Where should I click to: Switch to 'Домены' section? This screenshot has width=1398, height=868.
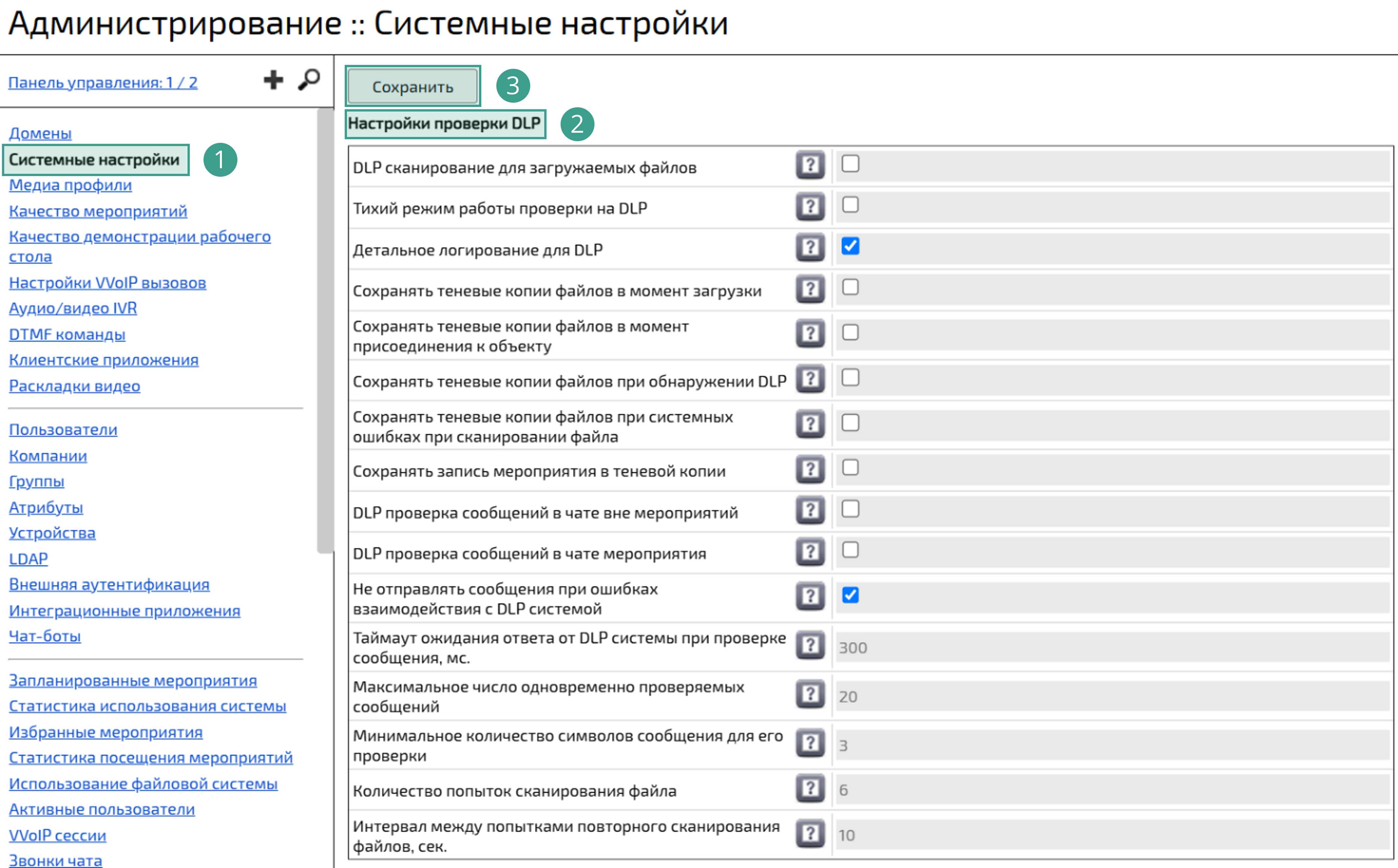[x=40, y=133]
